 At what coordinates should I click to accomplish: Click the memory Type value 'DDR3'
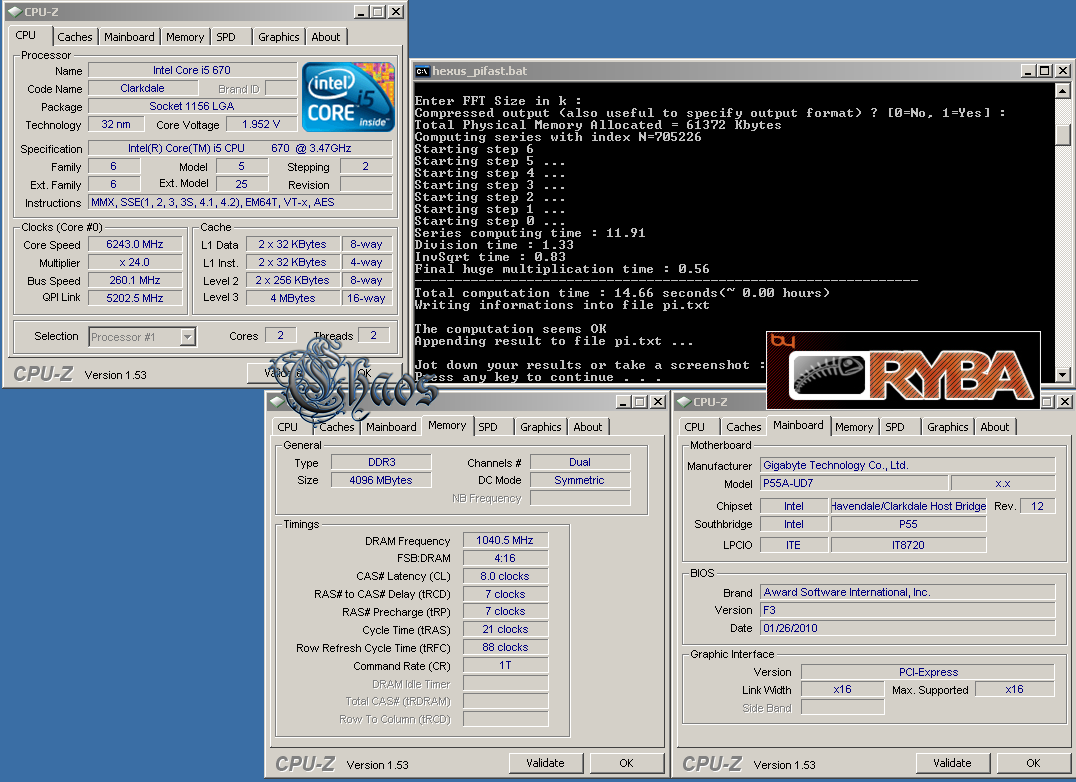[382, 462]
